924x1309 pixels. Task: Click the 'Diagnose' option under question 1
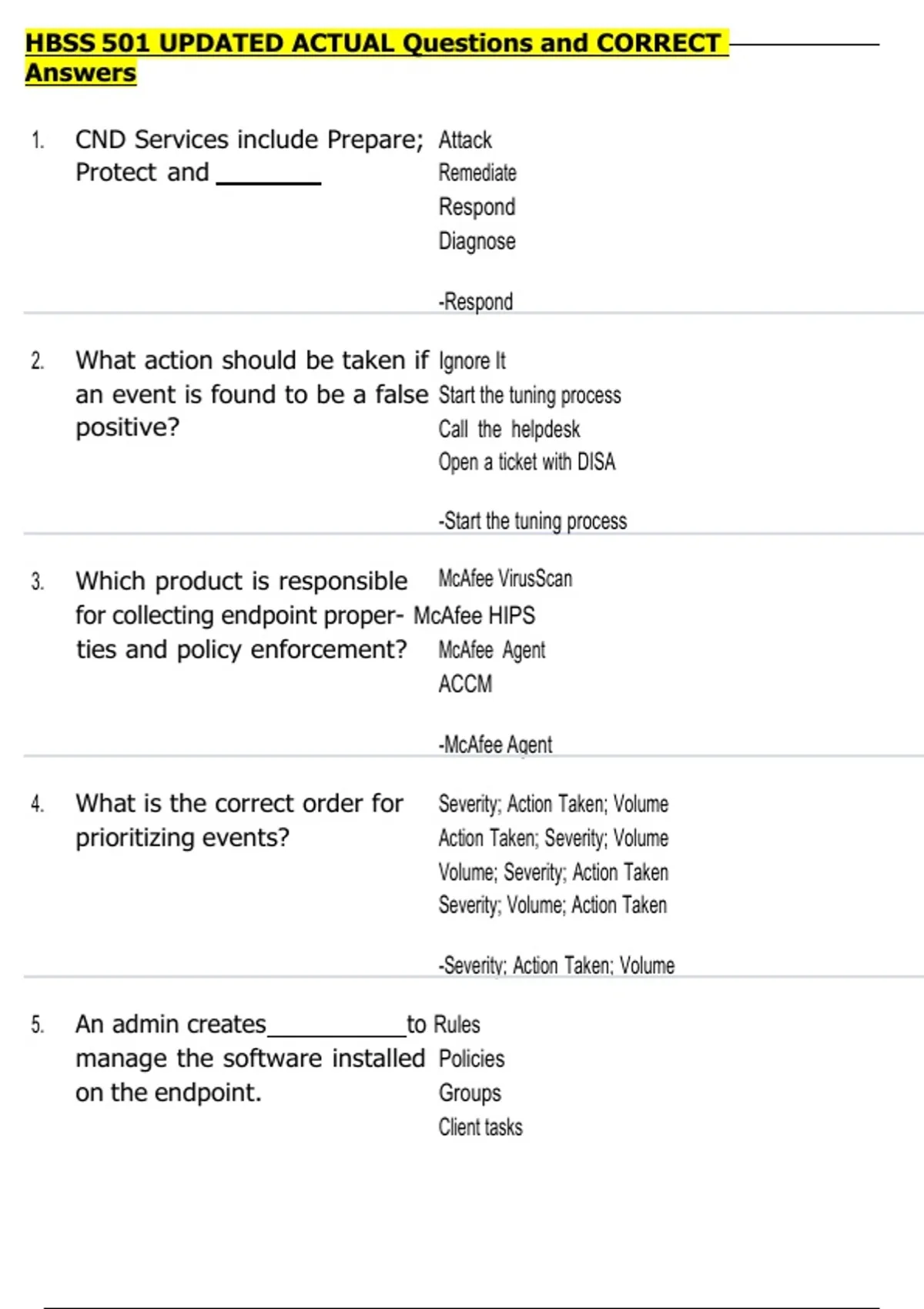[477, 241]
